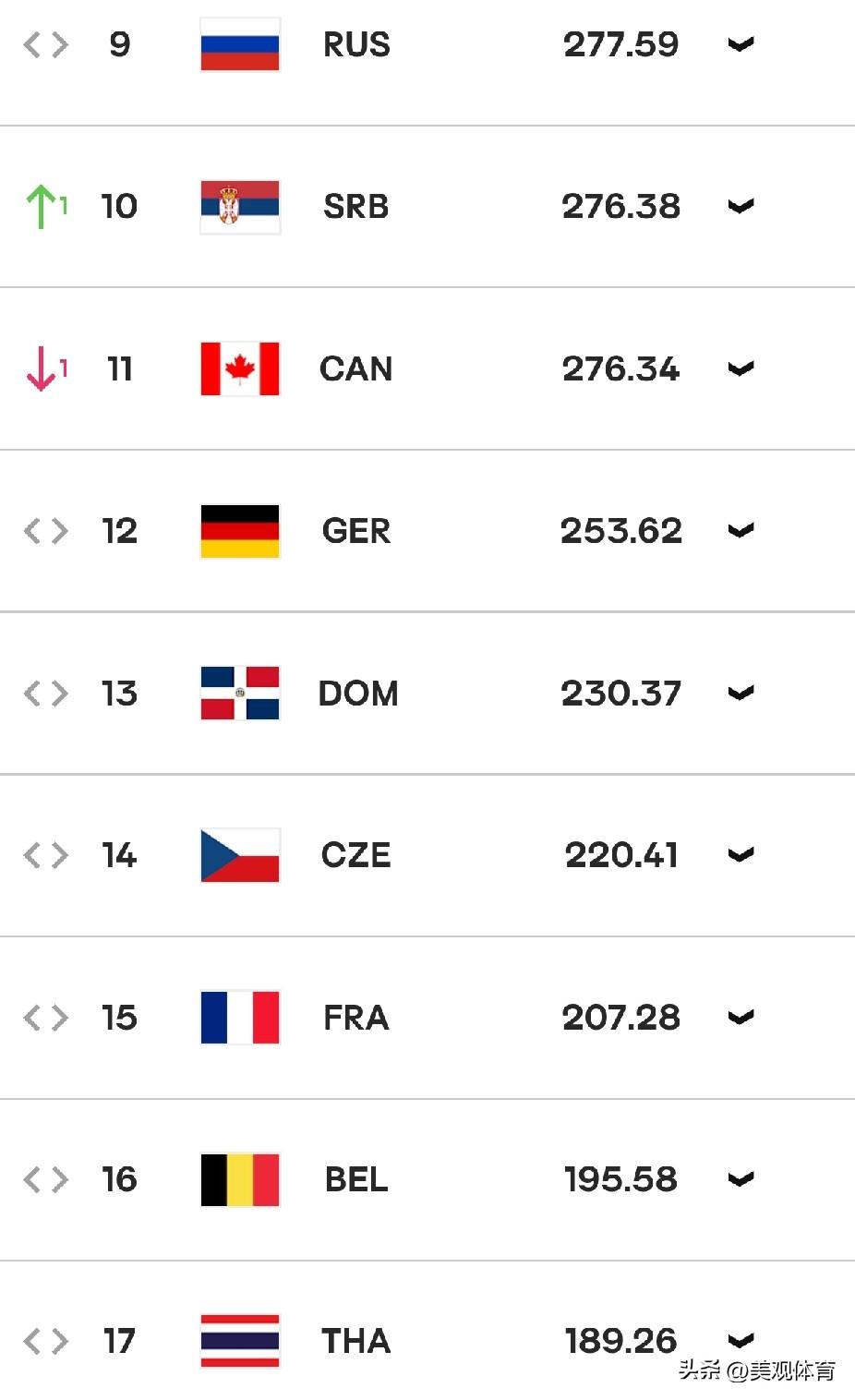Click the Dominican Republic flag

point(240,693)
